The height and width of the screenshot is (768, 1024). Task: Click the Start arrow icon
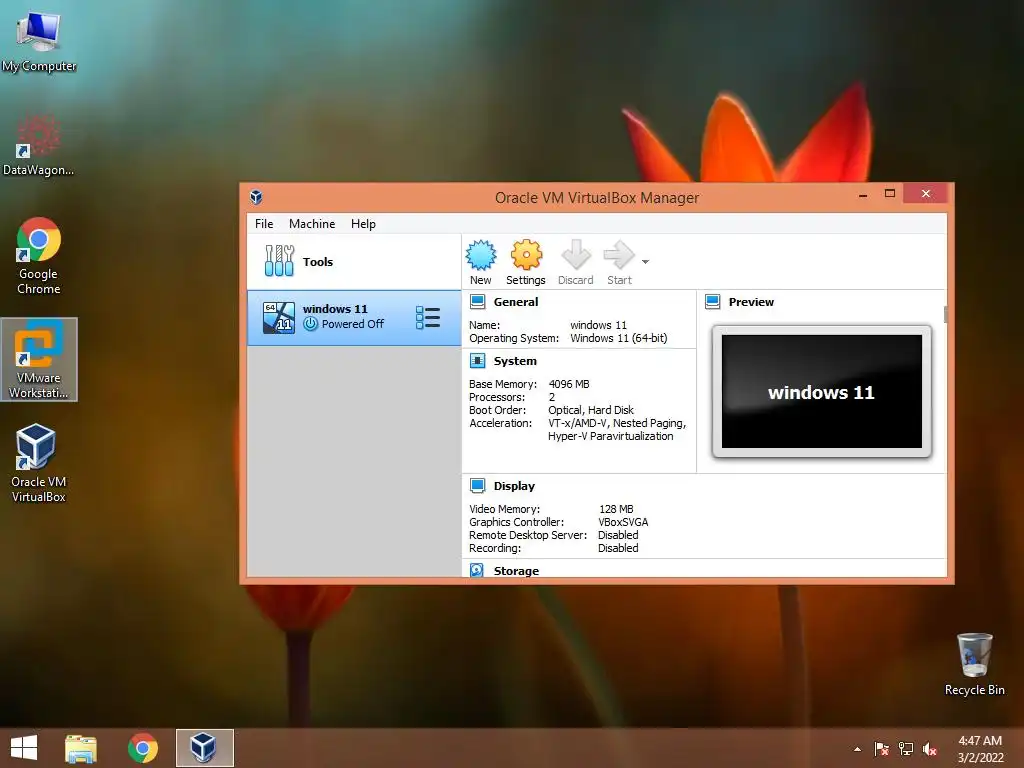point(618,255)
